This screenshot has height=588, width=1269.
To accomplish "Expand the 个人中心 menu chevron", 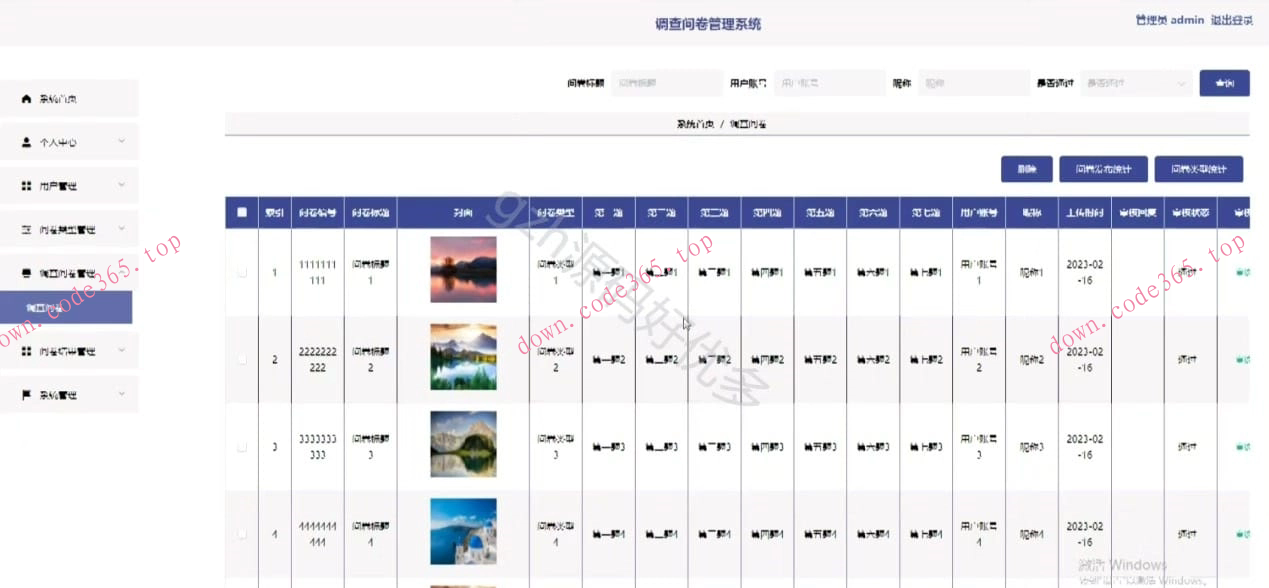I will tap(121, 142).
